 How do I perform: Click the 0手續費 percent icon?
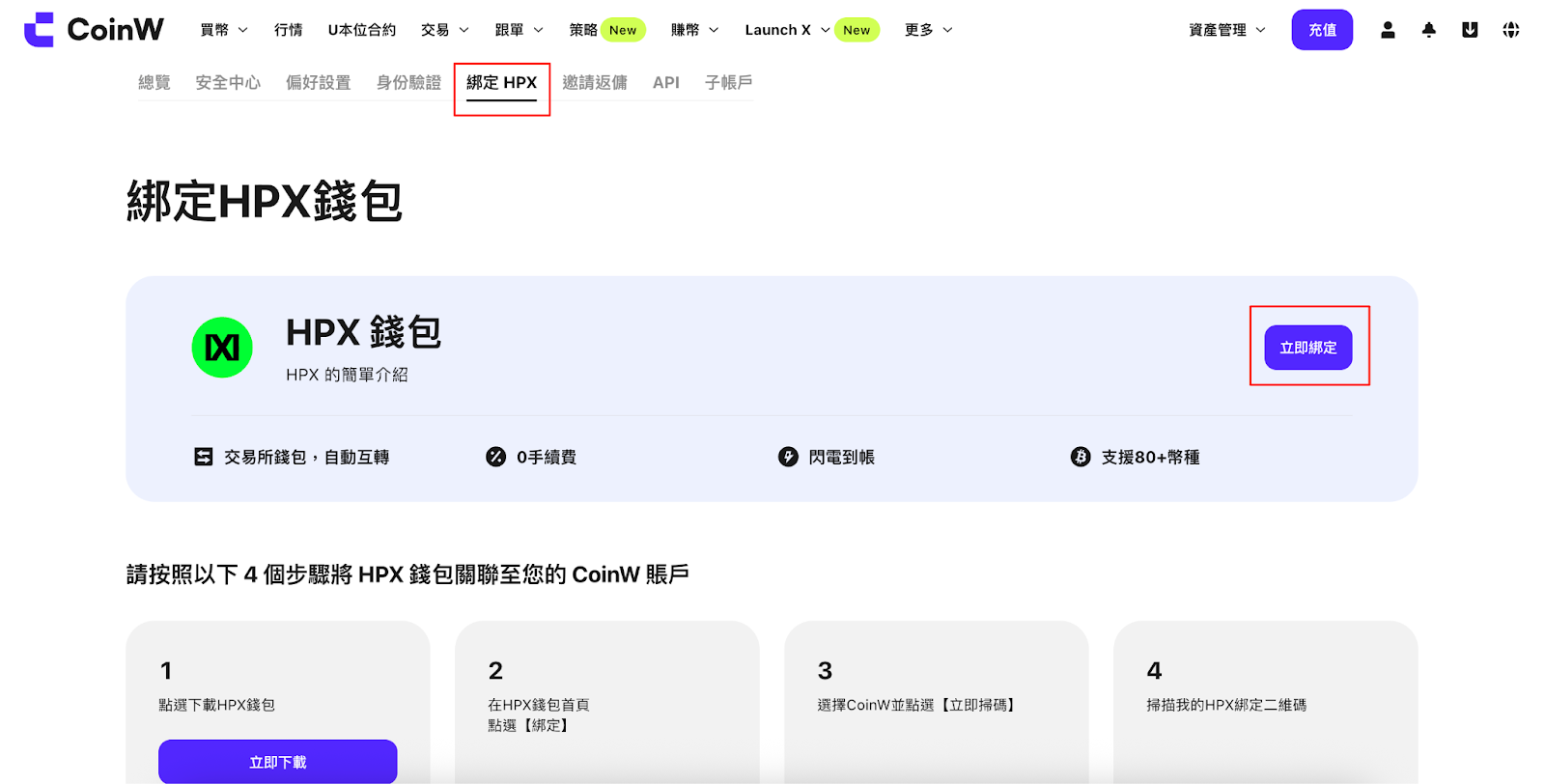pos(495,457)
